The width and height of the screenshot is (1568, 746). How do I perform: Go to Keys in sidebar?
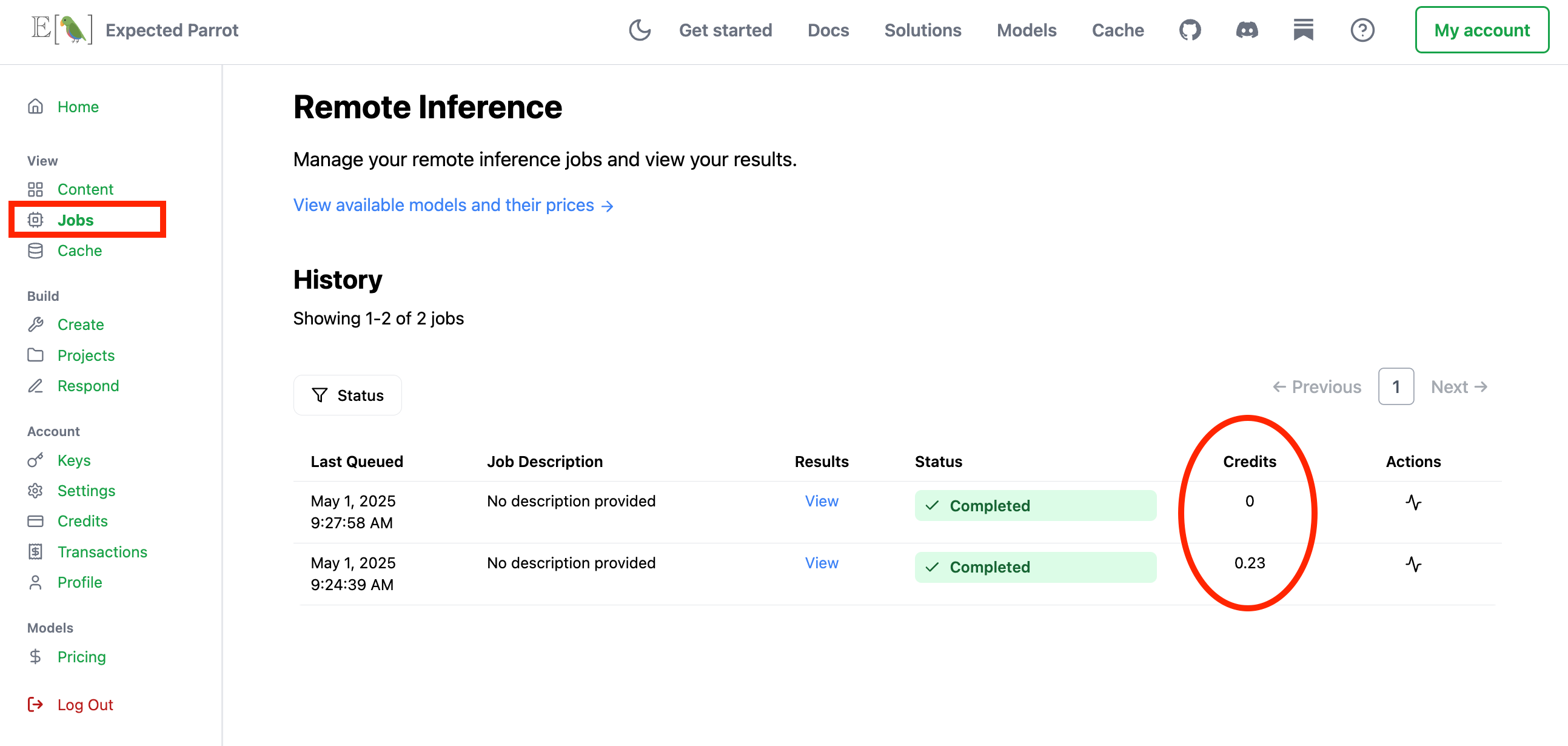(x=73, y=460)
